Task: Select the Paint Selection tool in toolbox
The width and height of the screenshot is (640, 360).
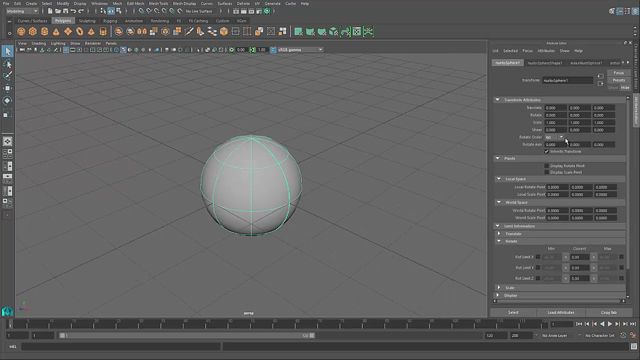Action: (7, 76)
